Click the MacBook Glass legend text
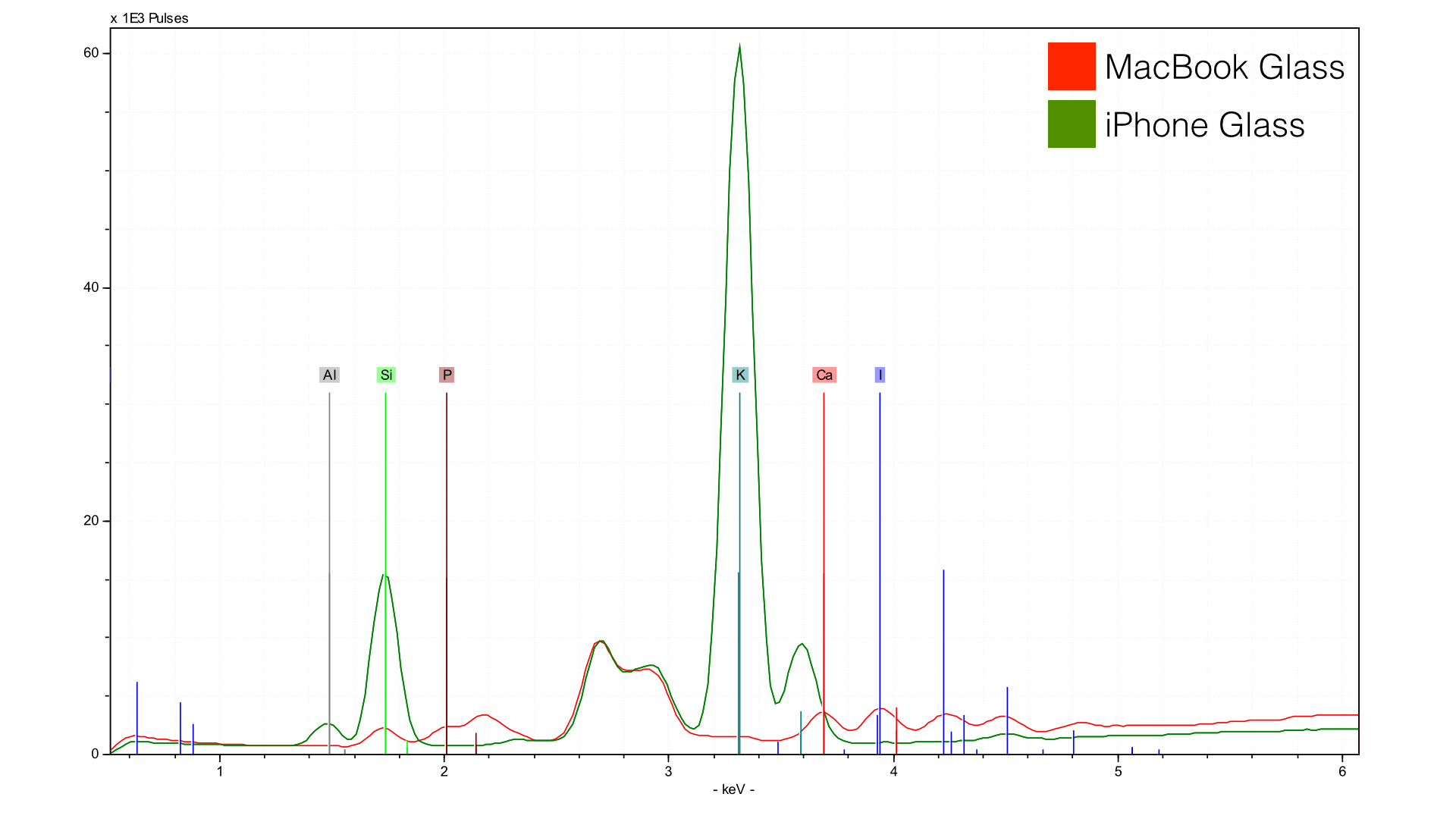This screenshot has height=819, width=1456. pyautogui.click(x=1224, y=67)
